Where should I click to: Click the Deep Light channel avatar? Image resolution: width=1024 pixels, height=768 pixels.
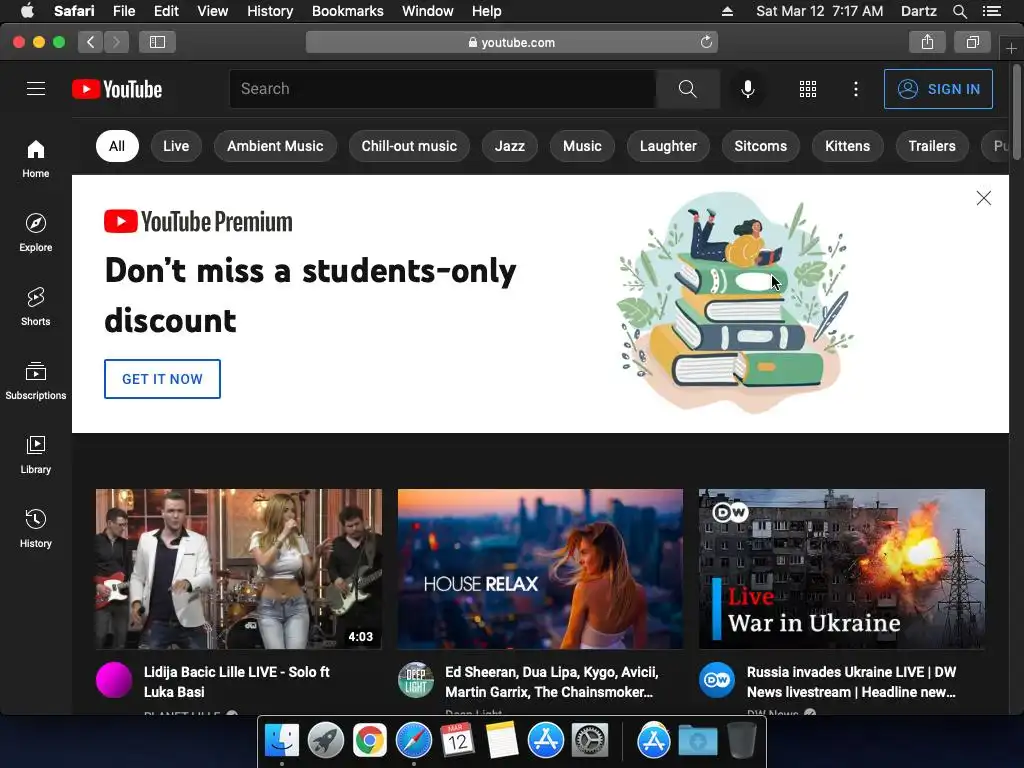(x=415, y=680)
